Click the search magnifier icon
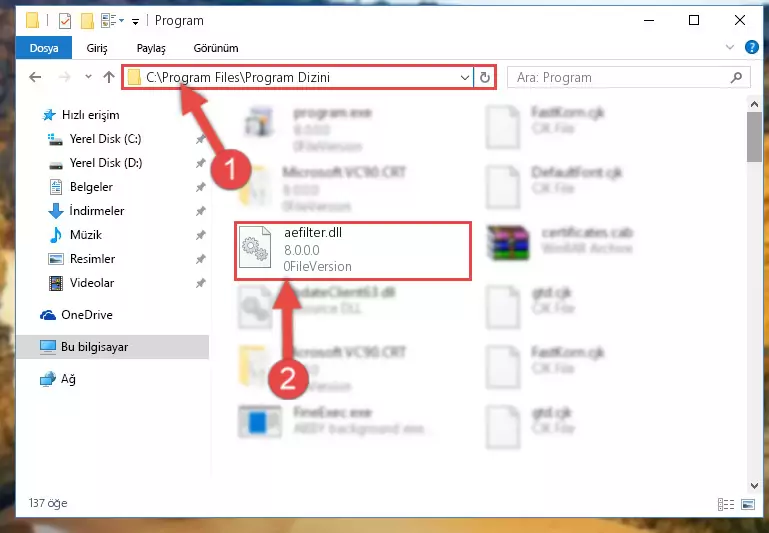The width and height of the screenshot is (769, 533). pos(736,77)
